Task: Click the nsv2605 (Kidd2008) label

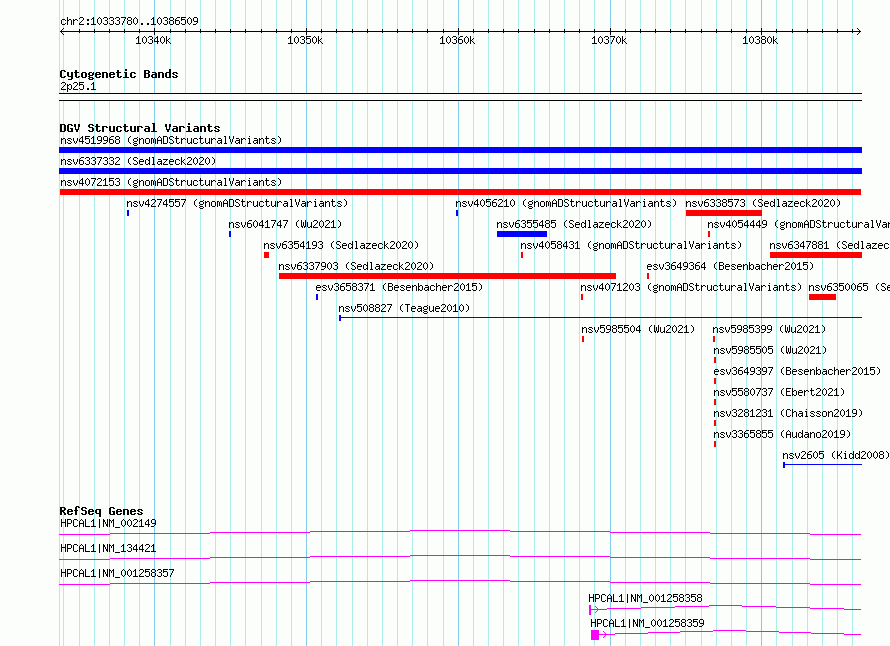Action: 836,455
